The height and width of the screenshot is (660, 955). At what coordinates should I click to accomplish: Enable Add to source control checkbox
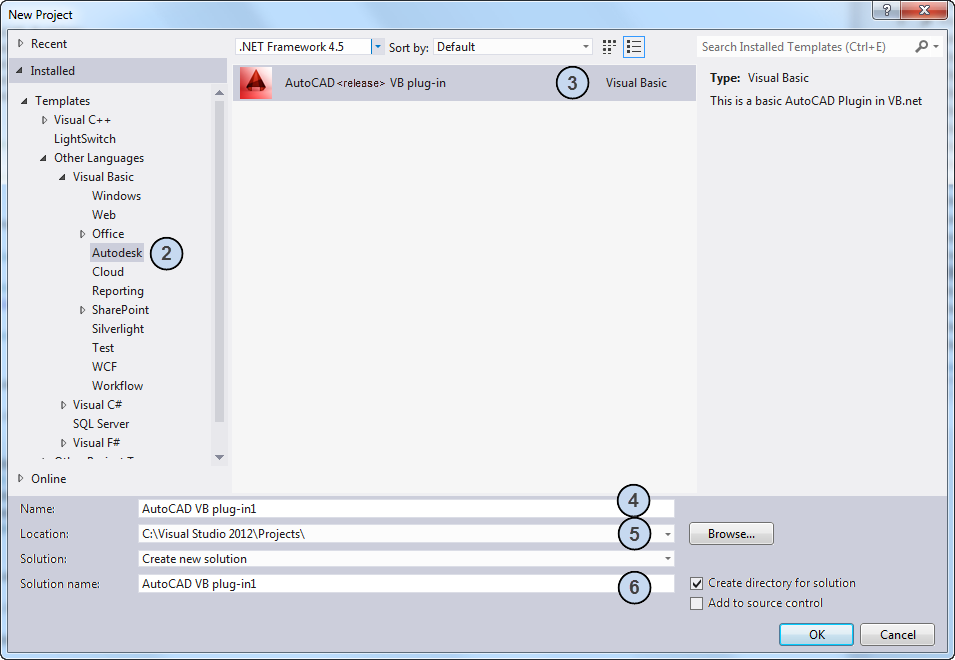point(697,603)
